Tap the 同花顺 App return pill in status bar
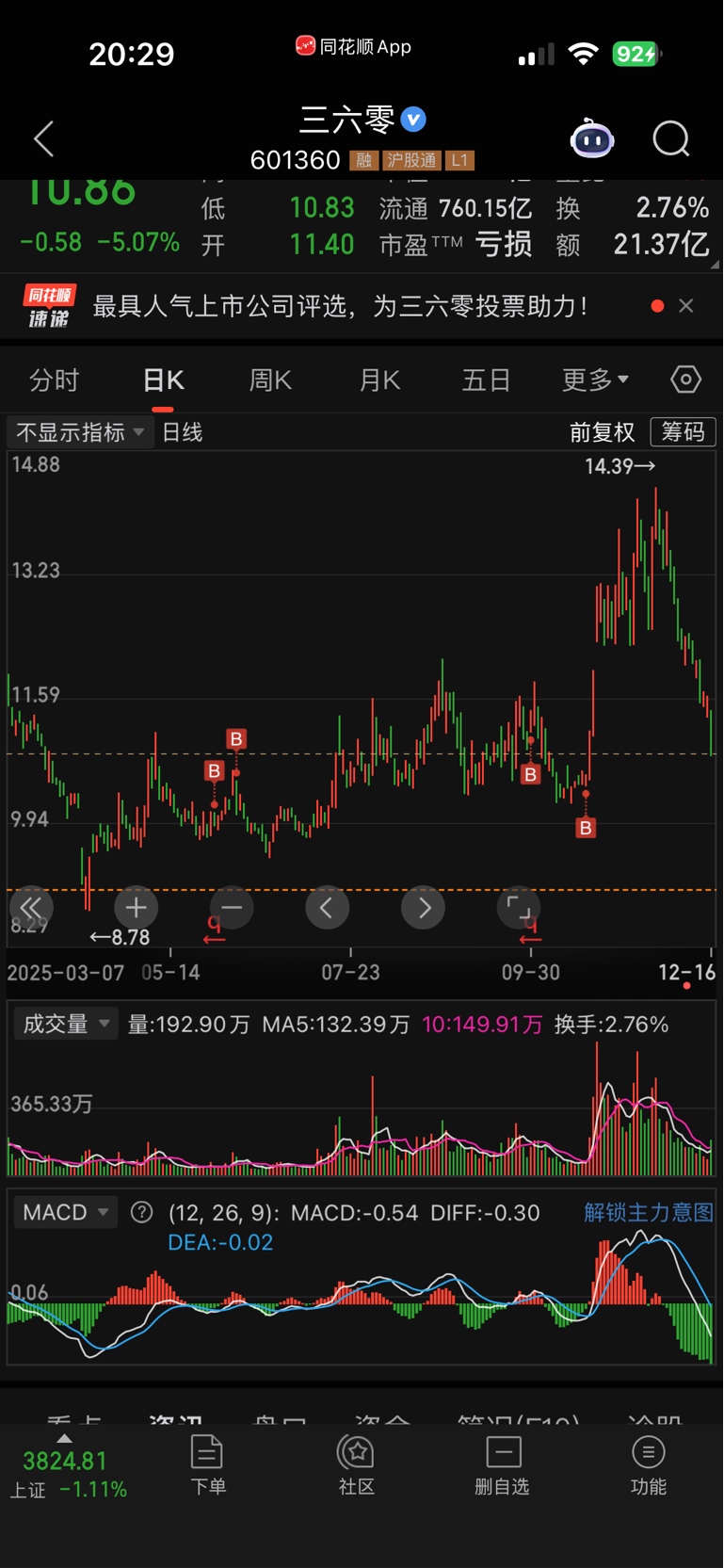The image size is (724, 1568). pos(353,46)
